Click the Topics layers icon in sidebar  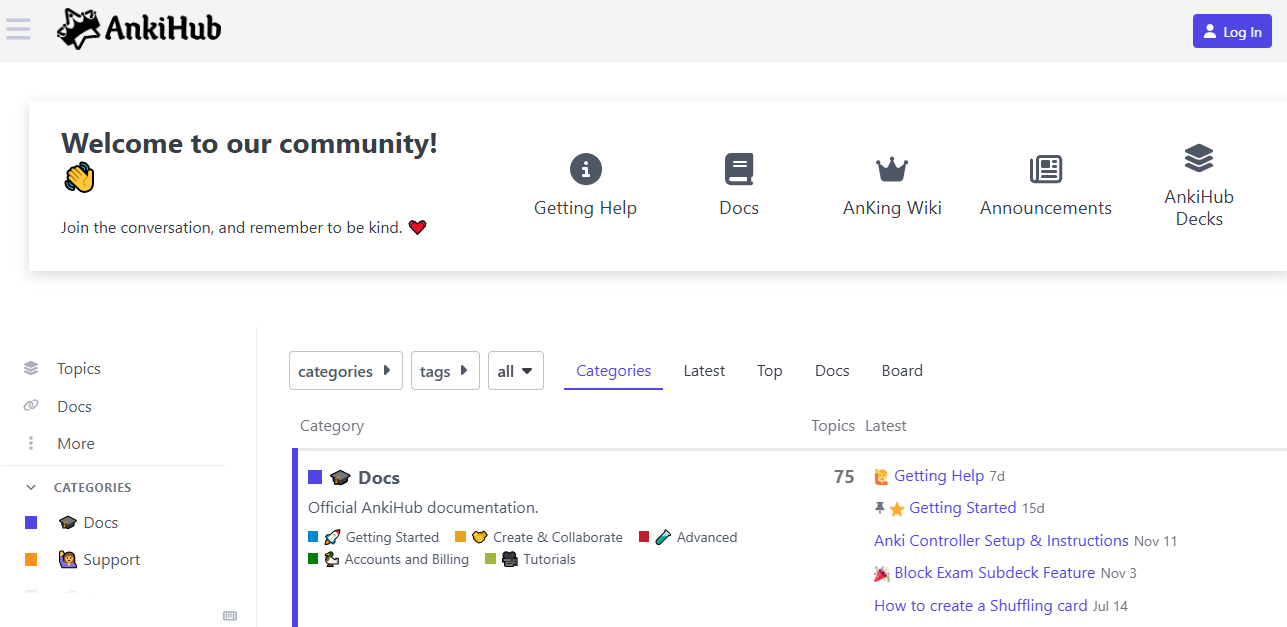(x=31, y=369)
